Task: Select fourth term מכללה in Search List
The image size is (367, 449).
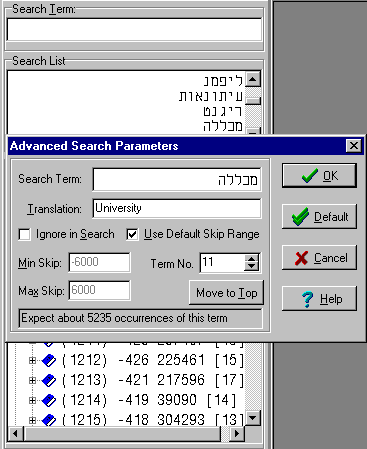Action: 223,126
